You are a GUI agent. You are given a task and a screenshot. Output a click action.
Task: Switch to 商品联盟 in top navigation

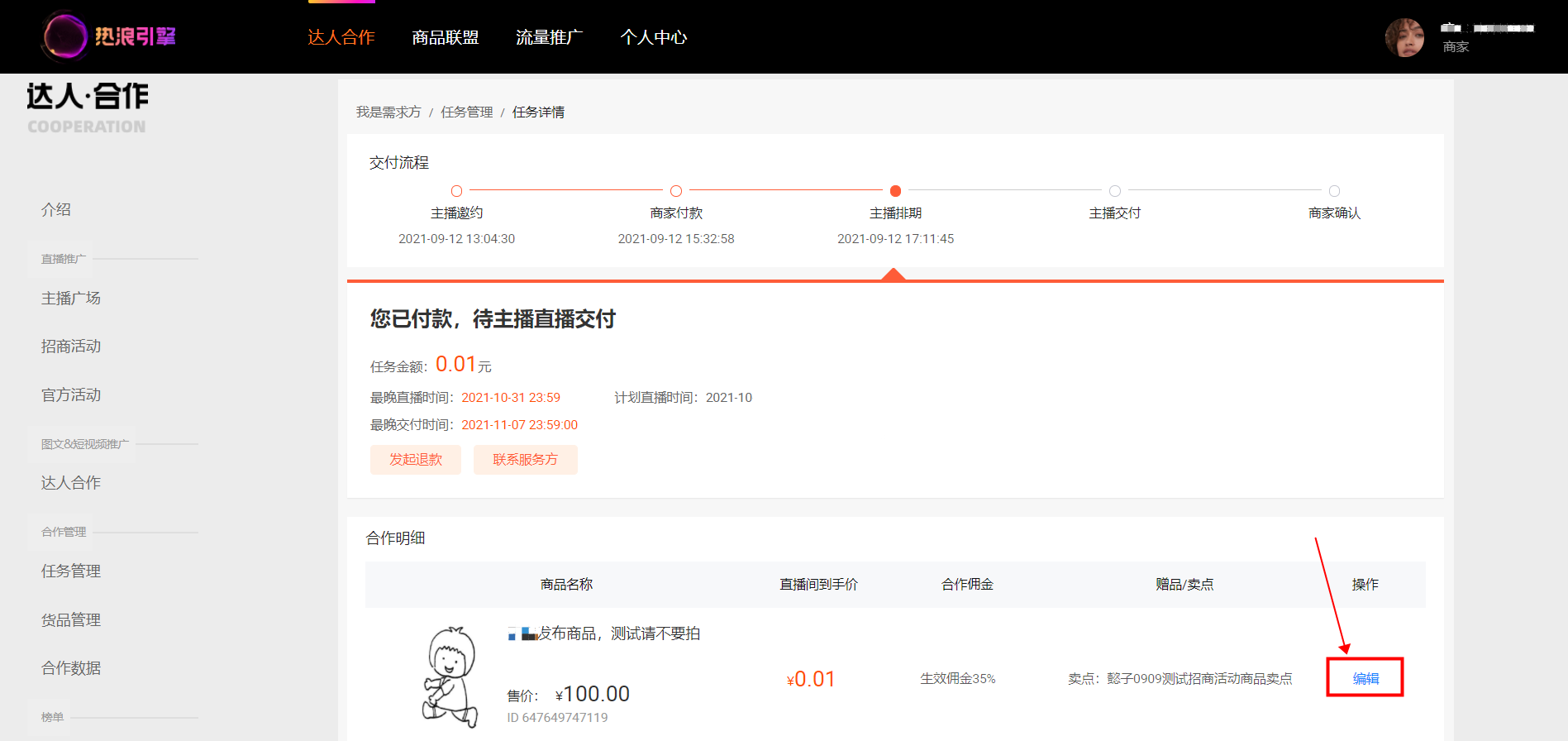tap(446, 37)
